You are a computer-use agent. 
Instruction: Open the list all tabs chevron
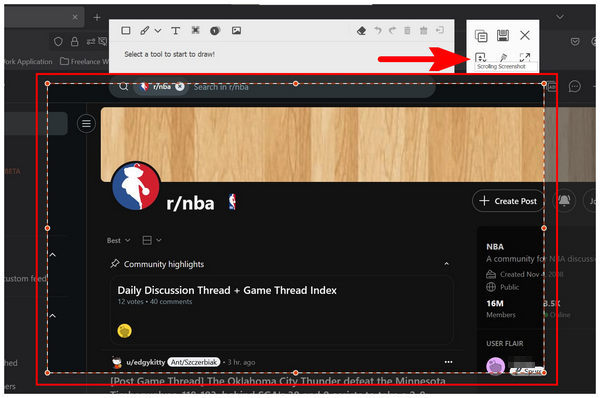click(x=560, y=17)
